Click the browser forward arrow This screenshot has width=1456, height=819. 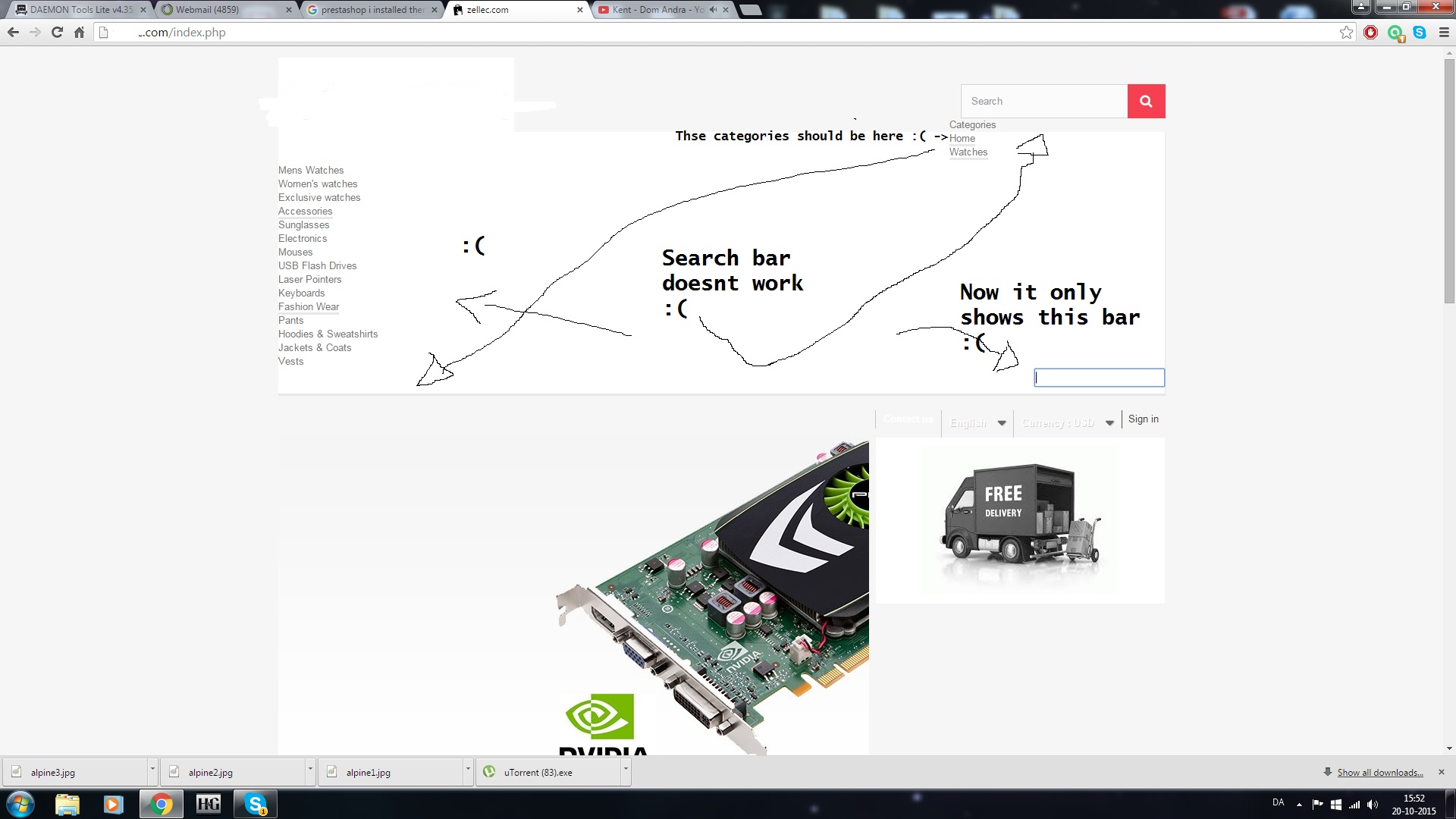coord(35,33)
